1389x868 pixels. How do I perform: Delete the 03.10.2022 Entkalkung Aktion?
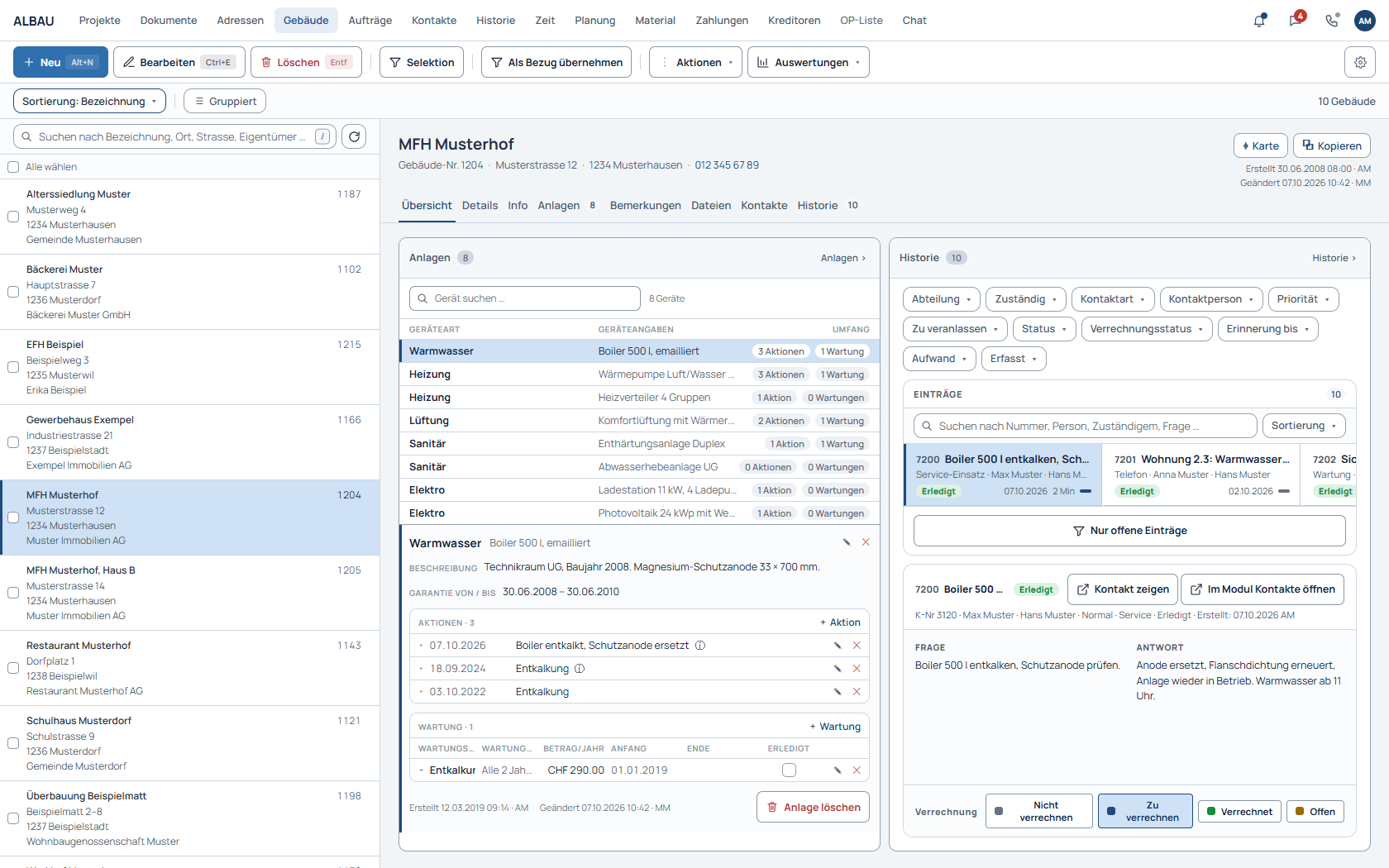[x=857, y=692]
